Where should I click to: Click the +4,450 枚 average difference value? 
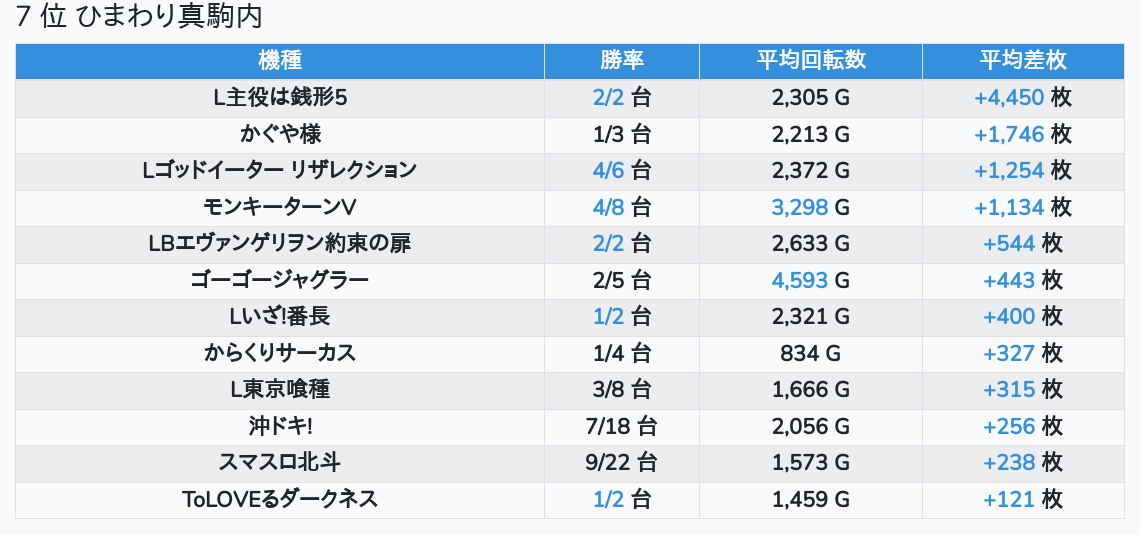click(1022, 97)
